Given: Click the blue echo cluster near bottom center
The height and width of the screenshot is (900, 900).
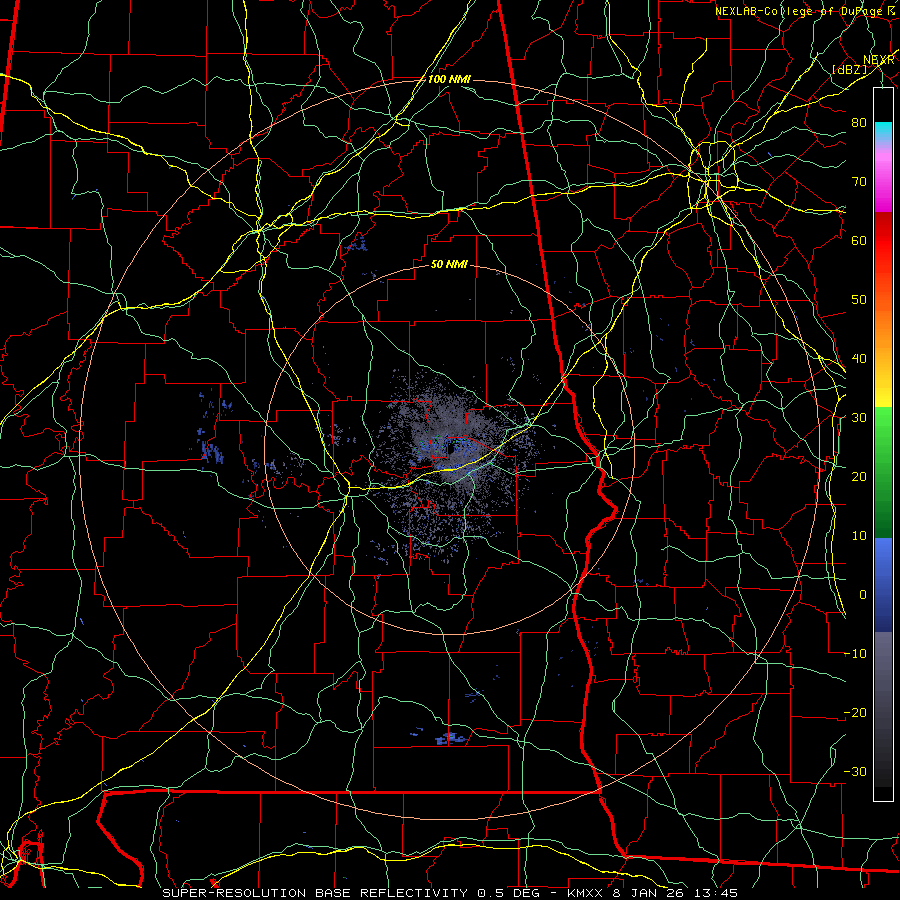Looking at the screenshot, I should point(450,738).
